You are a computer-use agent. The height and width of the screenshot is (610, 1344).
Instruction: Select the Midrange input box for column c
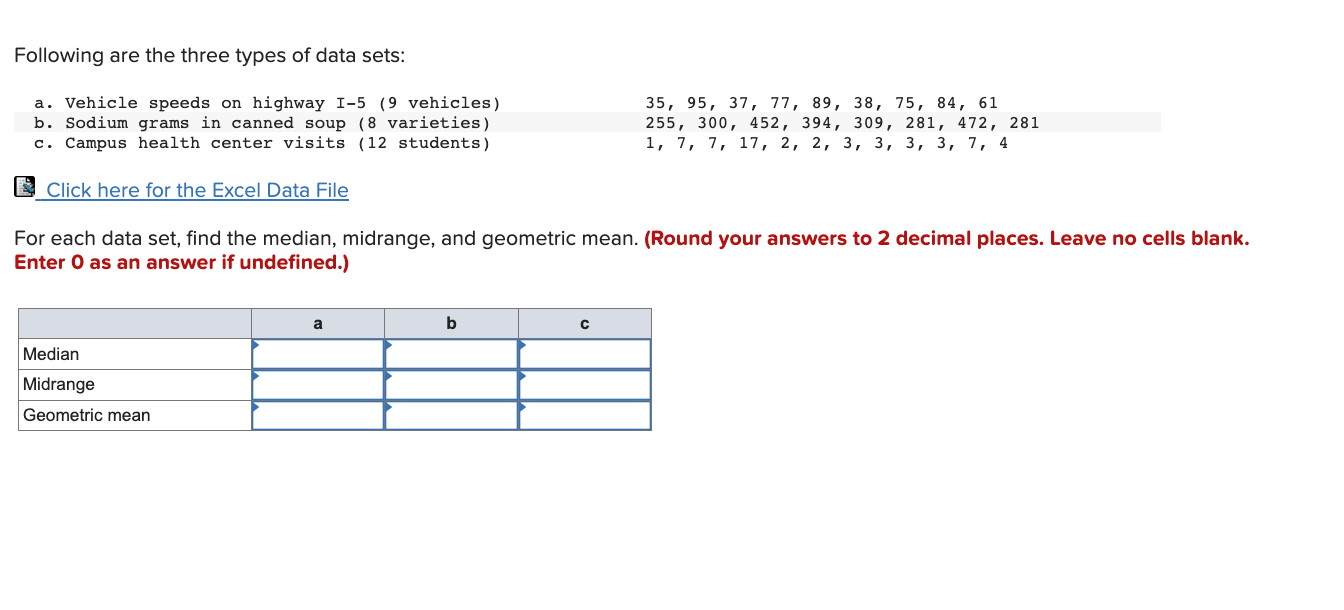click(585, 384)
